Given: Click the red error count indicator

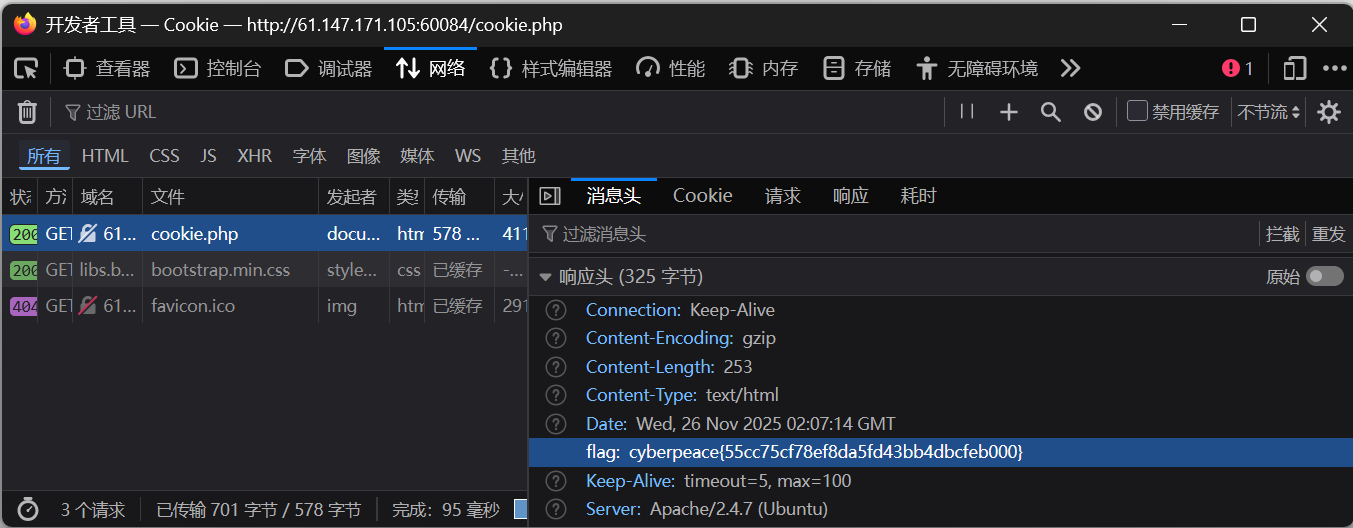Looking at the screenshot, I should (x=1237, y=68).
